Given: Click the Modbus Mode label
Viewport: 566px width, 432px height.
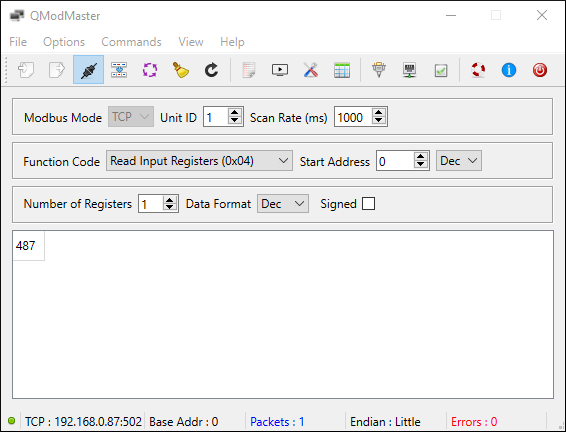Looking at the screenshot, I should 63,118.
